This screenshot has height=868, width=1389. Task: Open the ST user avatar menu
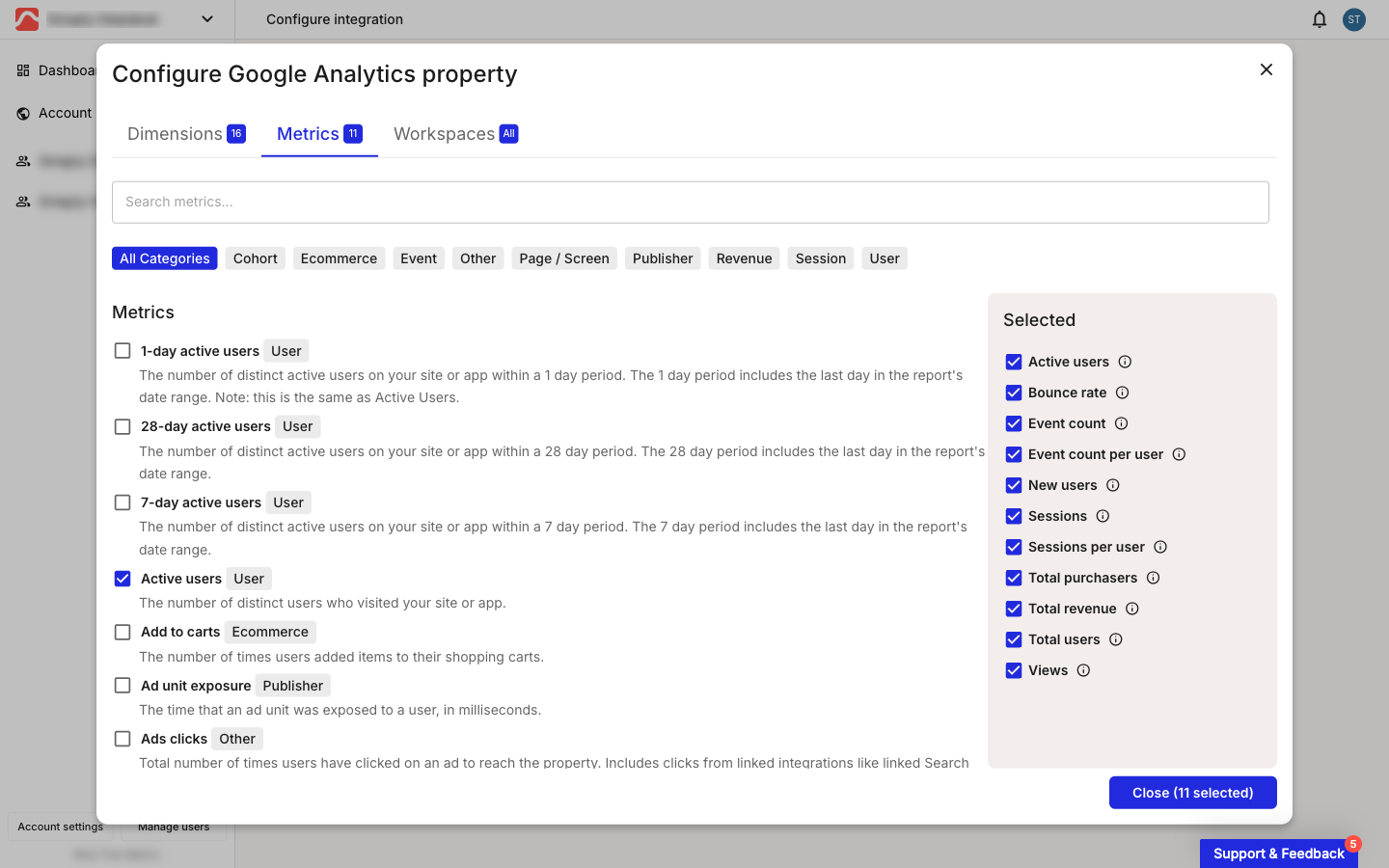click(1354, 19)
